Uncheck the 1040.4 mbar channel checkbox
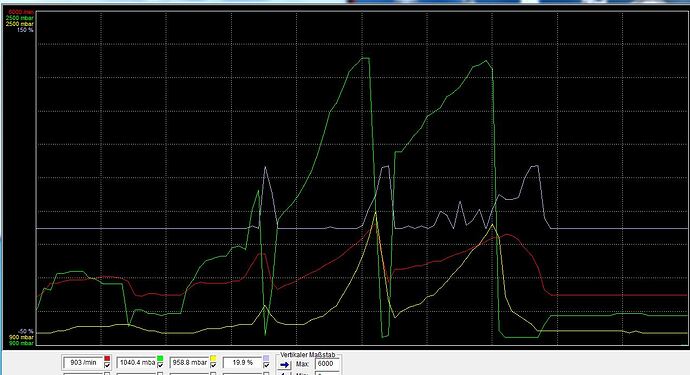 coord(160,365)
